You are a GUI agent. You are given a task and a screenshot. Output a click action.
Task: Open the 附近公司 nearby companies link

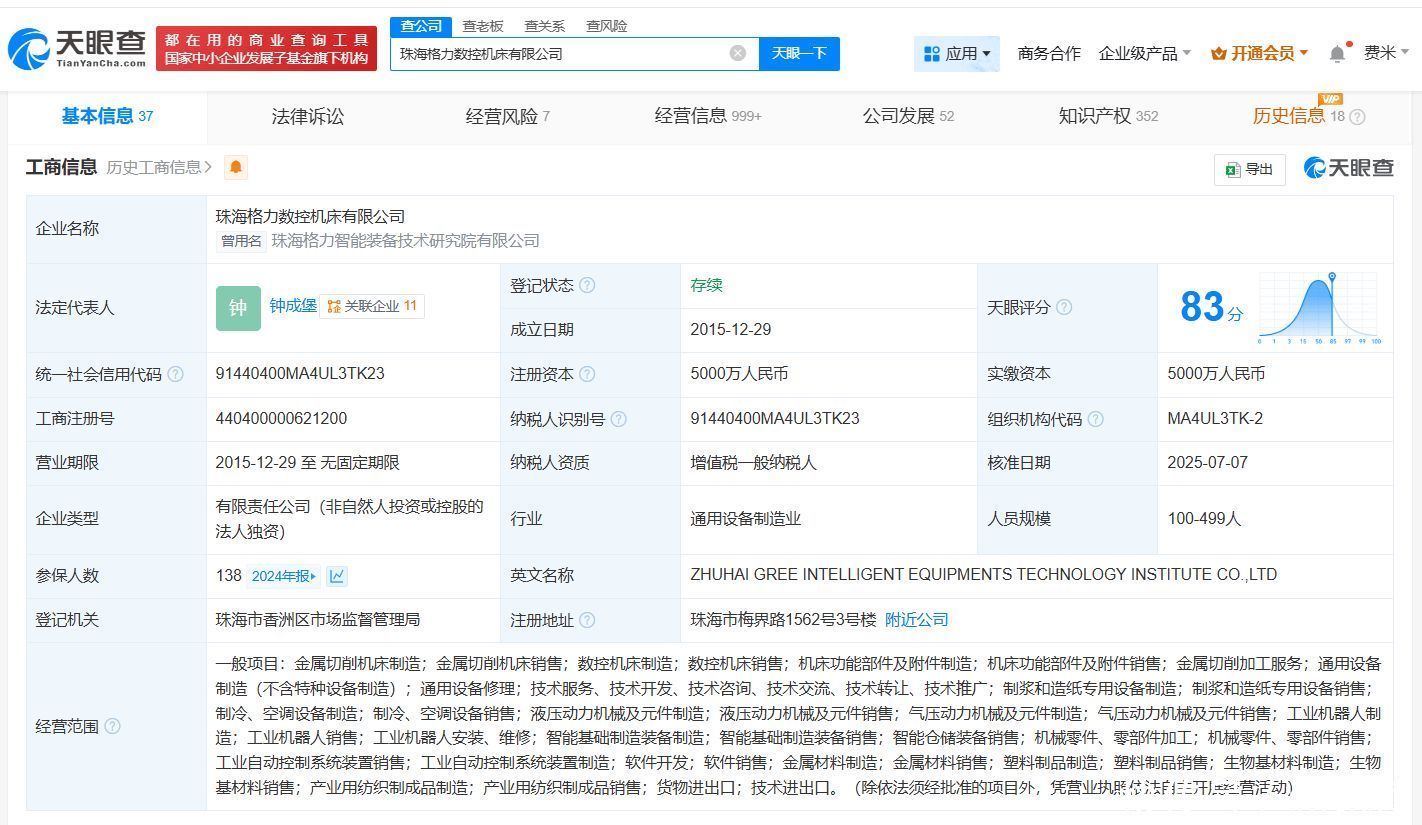coord(917,620)
